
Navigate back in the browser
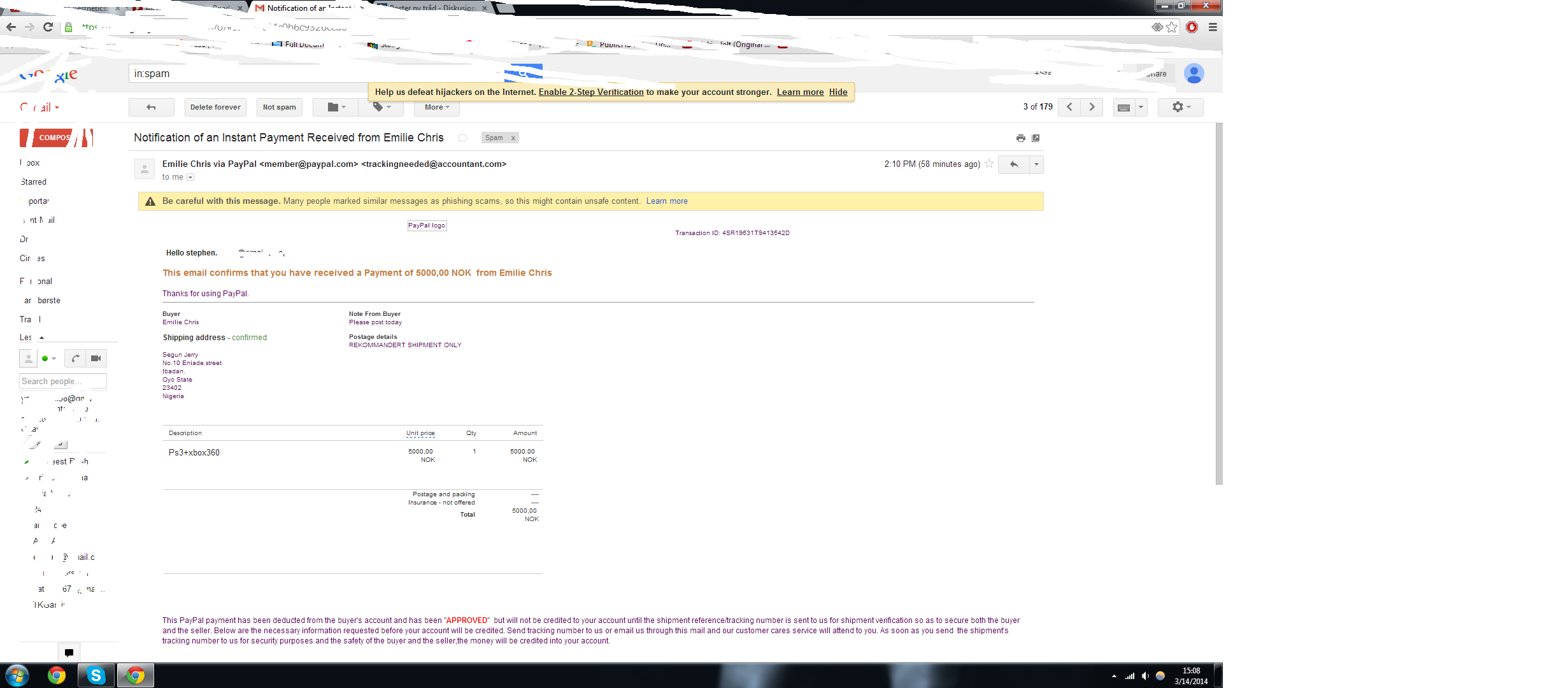point(11,27)
